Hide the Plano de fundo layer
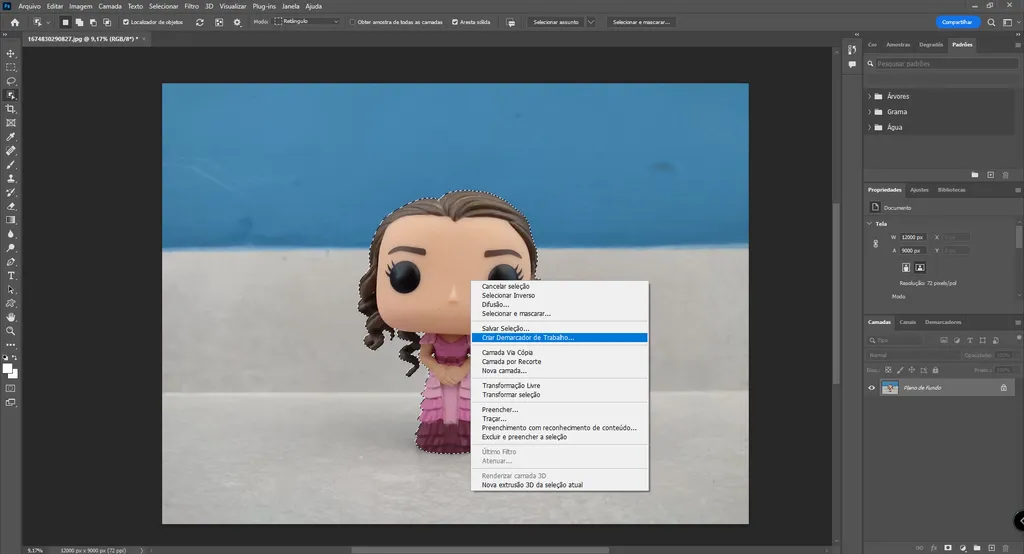Image resolution: width=1024 pixels, height=554 pixels. 871,388
